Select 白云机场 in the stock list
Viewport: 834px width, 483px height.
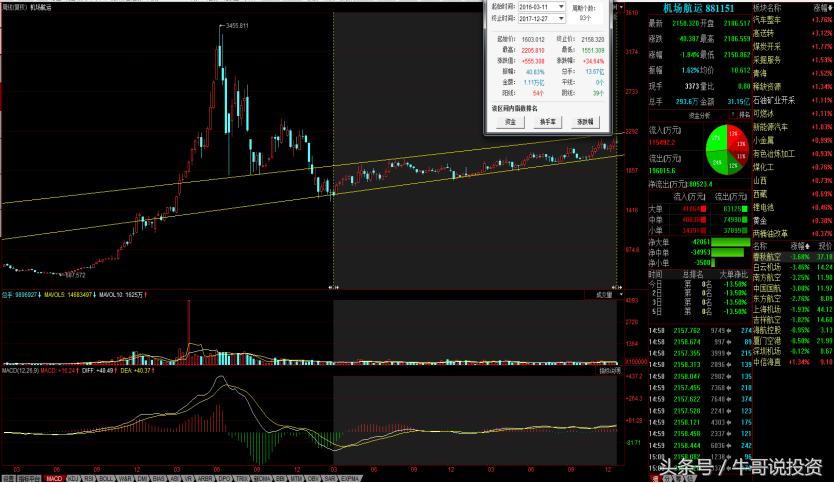click(793, 267)
